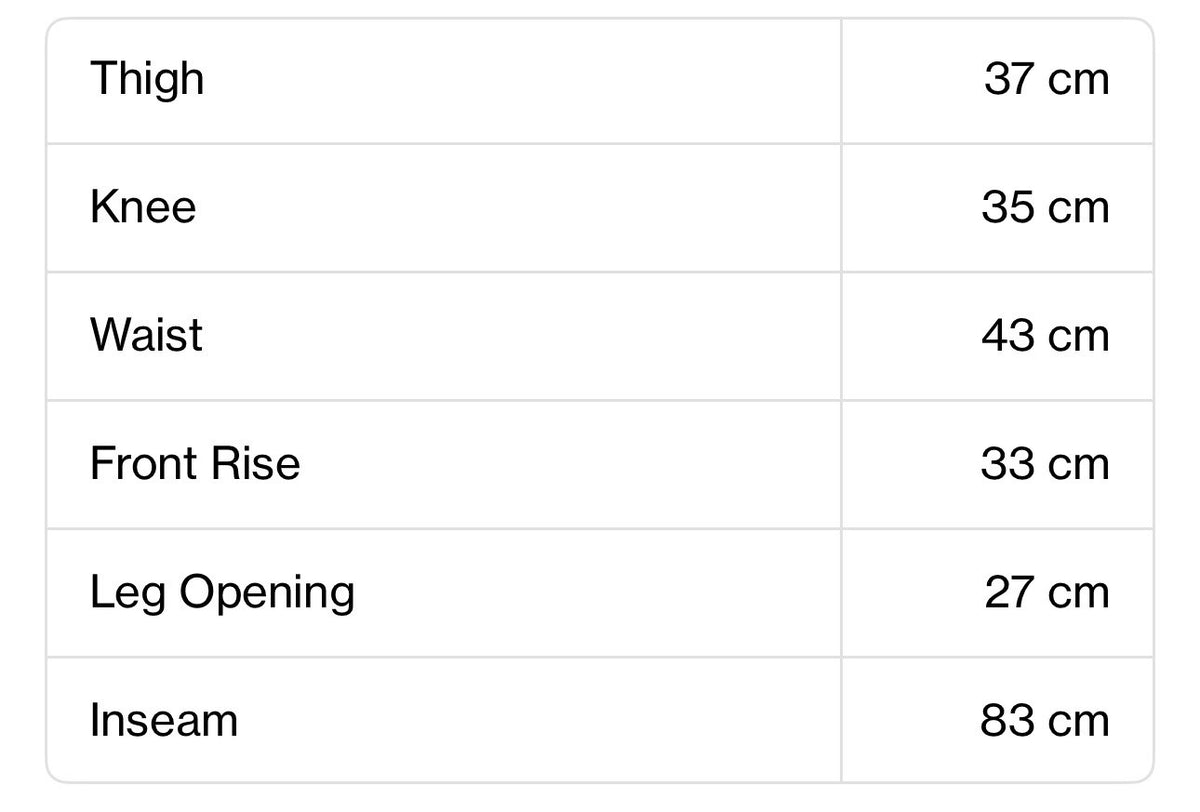This screenshot has height=812, width=1200.
Task: Click the 27 cm leg opening value
Action: point(1047,592)
